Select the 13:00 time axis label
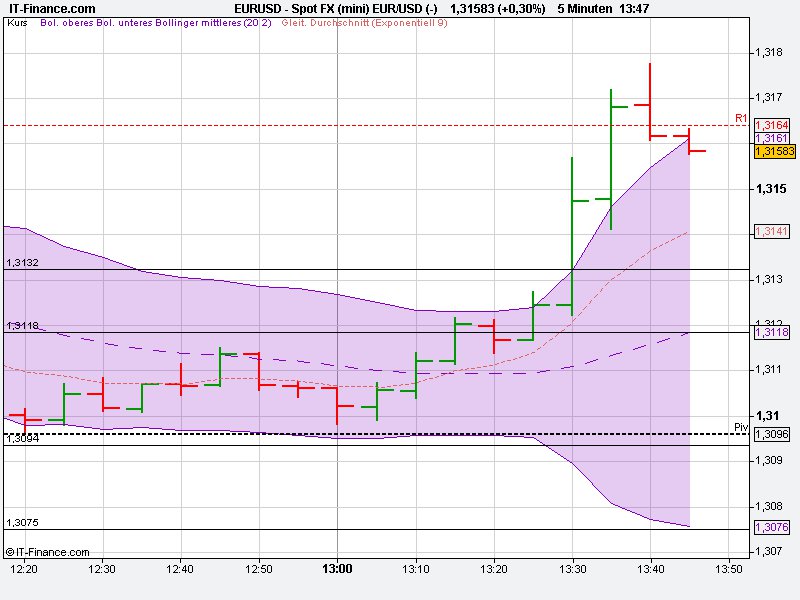Image resolution: width=800 pixels, height=600 pixels. pyautogui.click(x=337, y=565)
